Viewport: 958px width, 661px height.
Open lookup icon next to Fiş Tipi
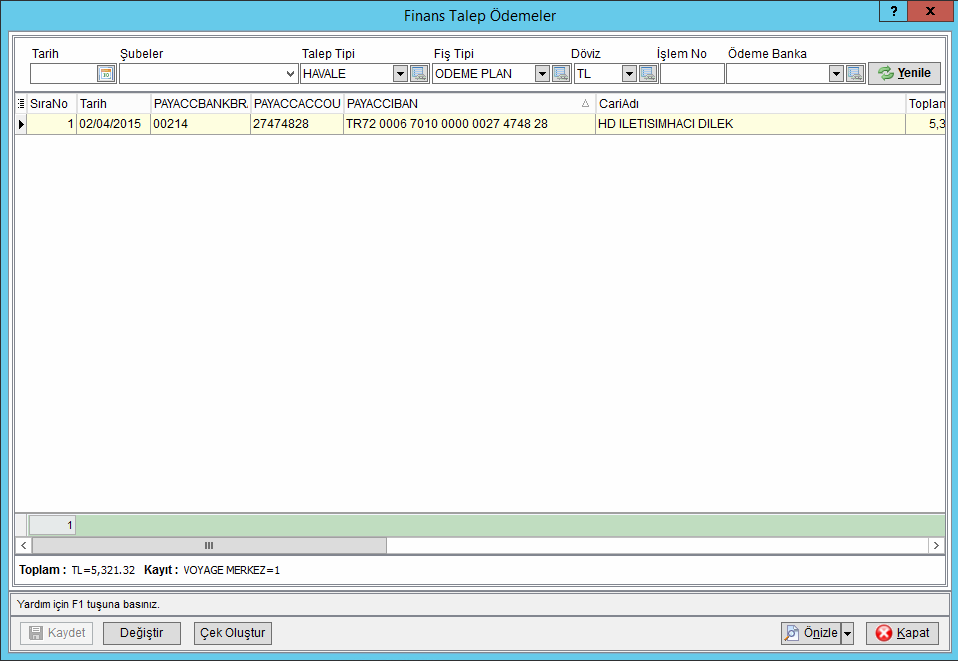tap(561, 74)
